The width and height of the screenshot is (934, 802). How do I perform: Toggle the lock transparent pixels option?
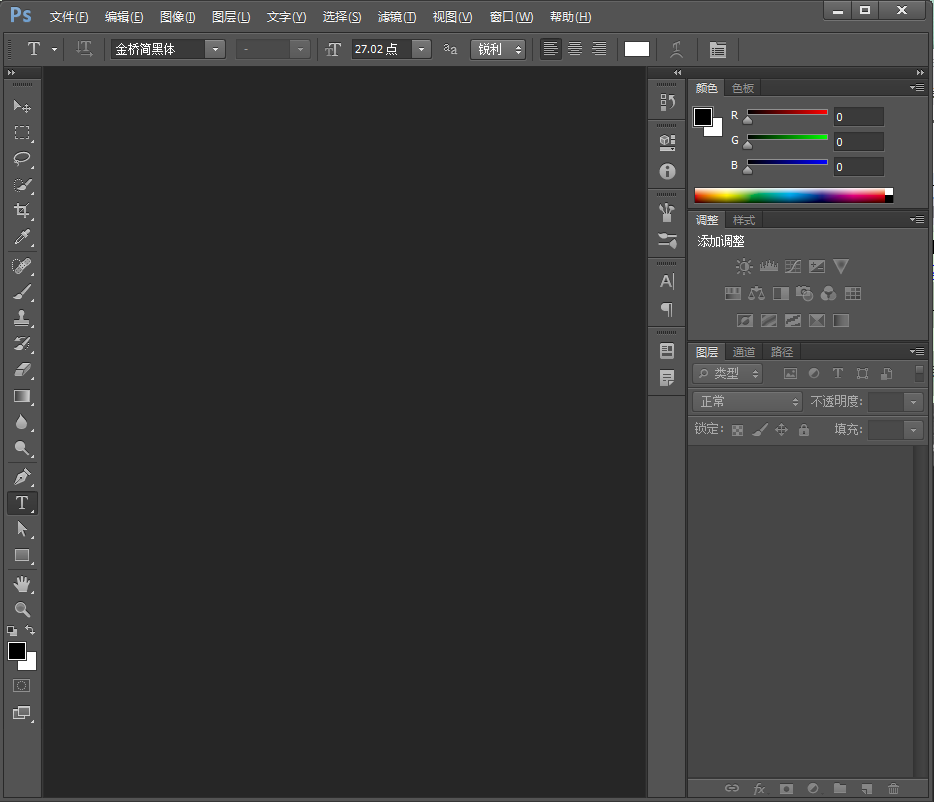click(x=737, y=430)
